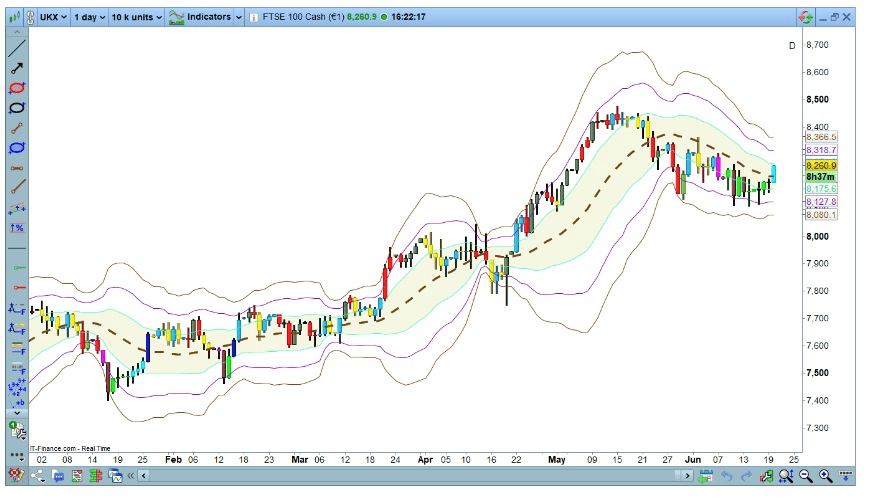Image resolution: width=869 pixels, height=503 pixels.
Task: Select the percentage change measurement tool
Action: [x=17, y=228]
